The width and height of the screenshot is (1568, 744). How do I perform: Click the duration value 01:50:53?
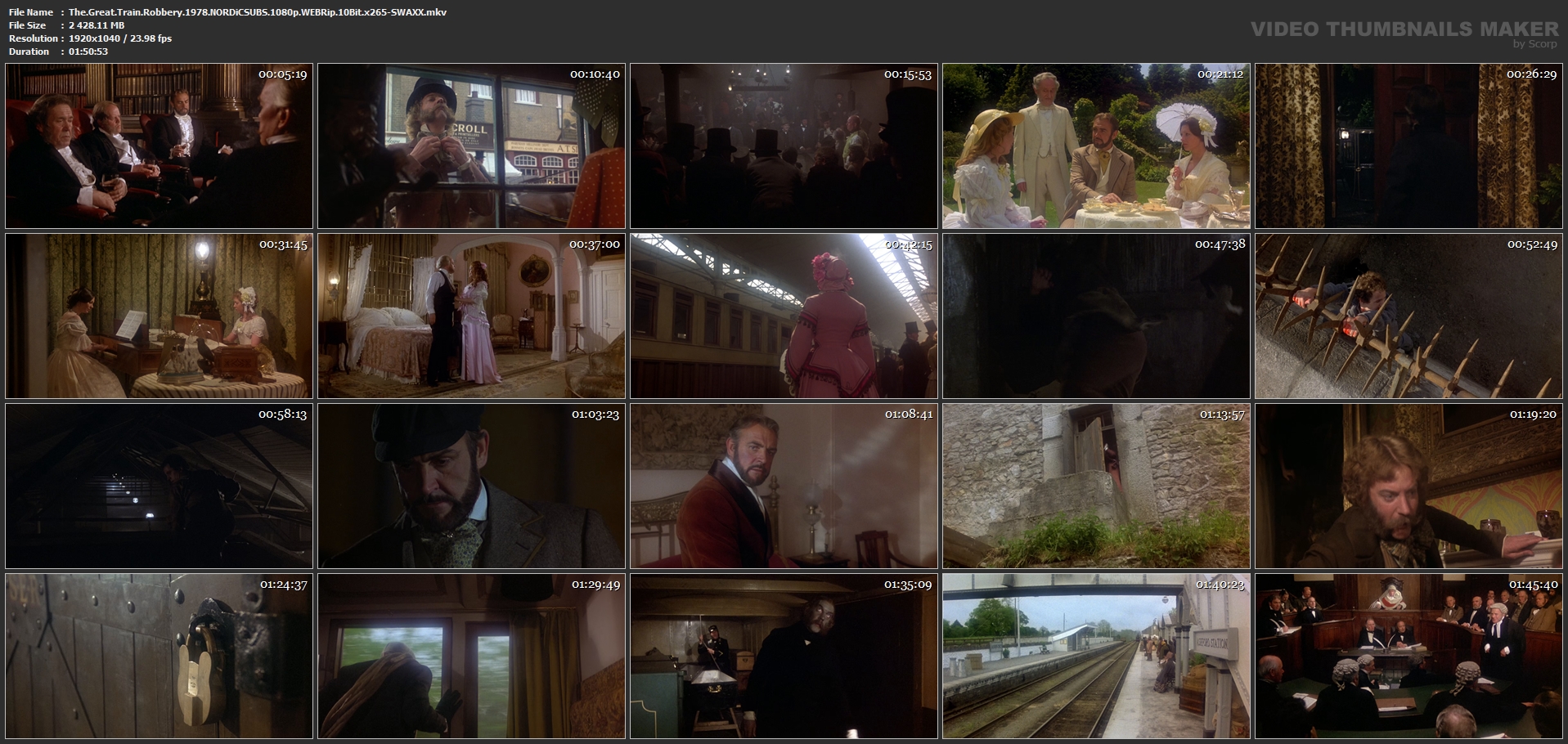pyautogui.click(x=88, y=52)
